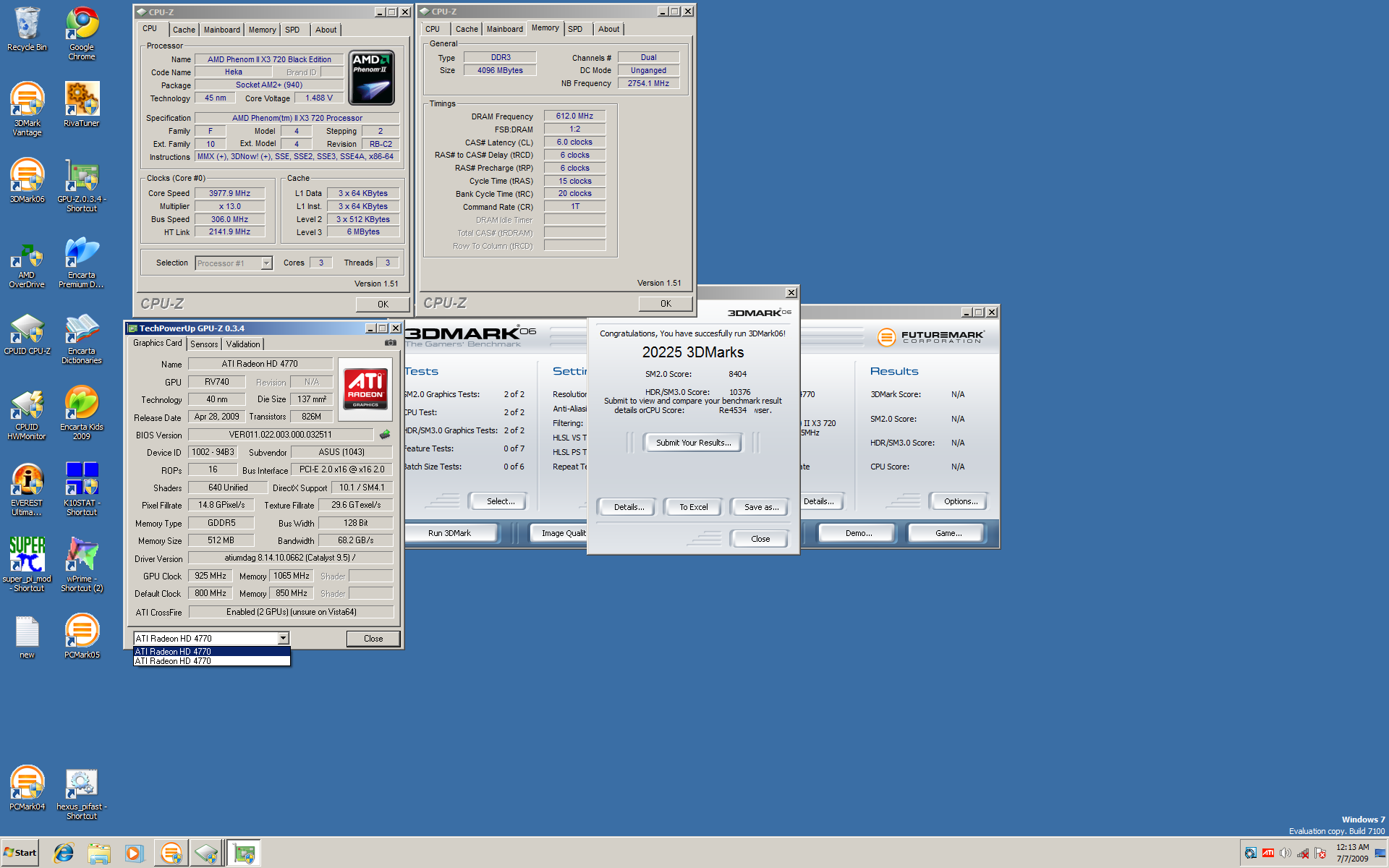Click Details button in score dialog
Viewport: 1389px width, 868px height.
tap(629, 507)
